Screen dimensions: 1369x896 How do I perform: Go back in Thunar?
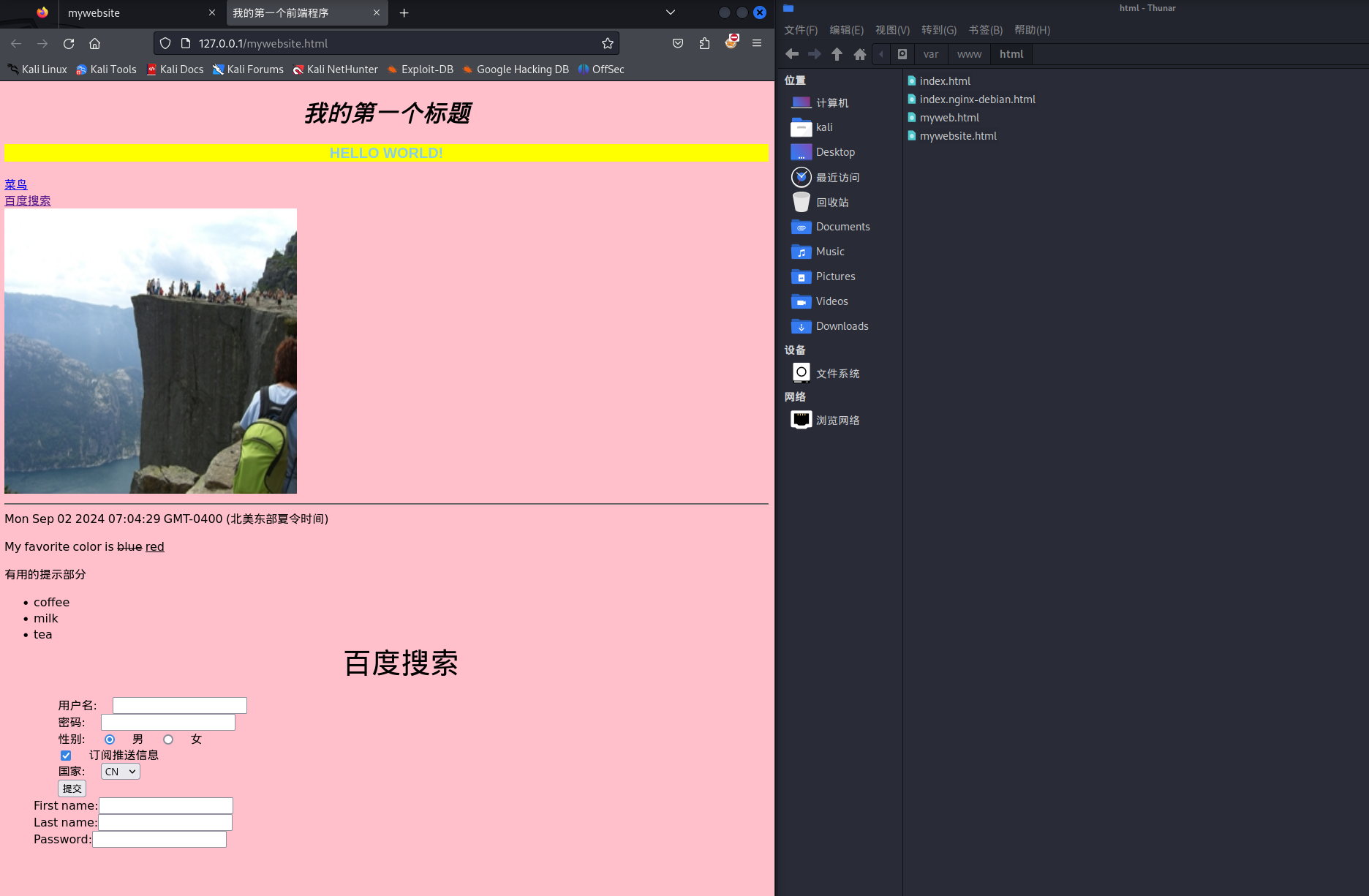click(792, 54)
